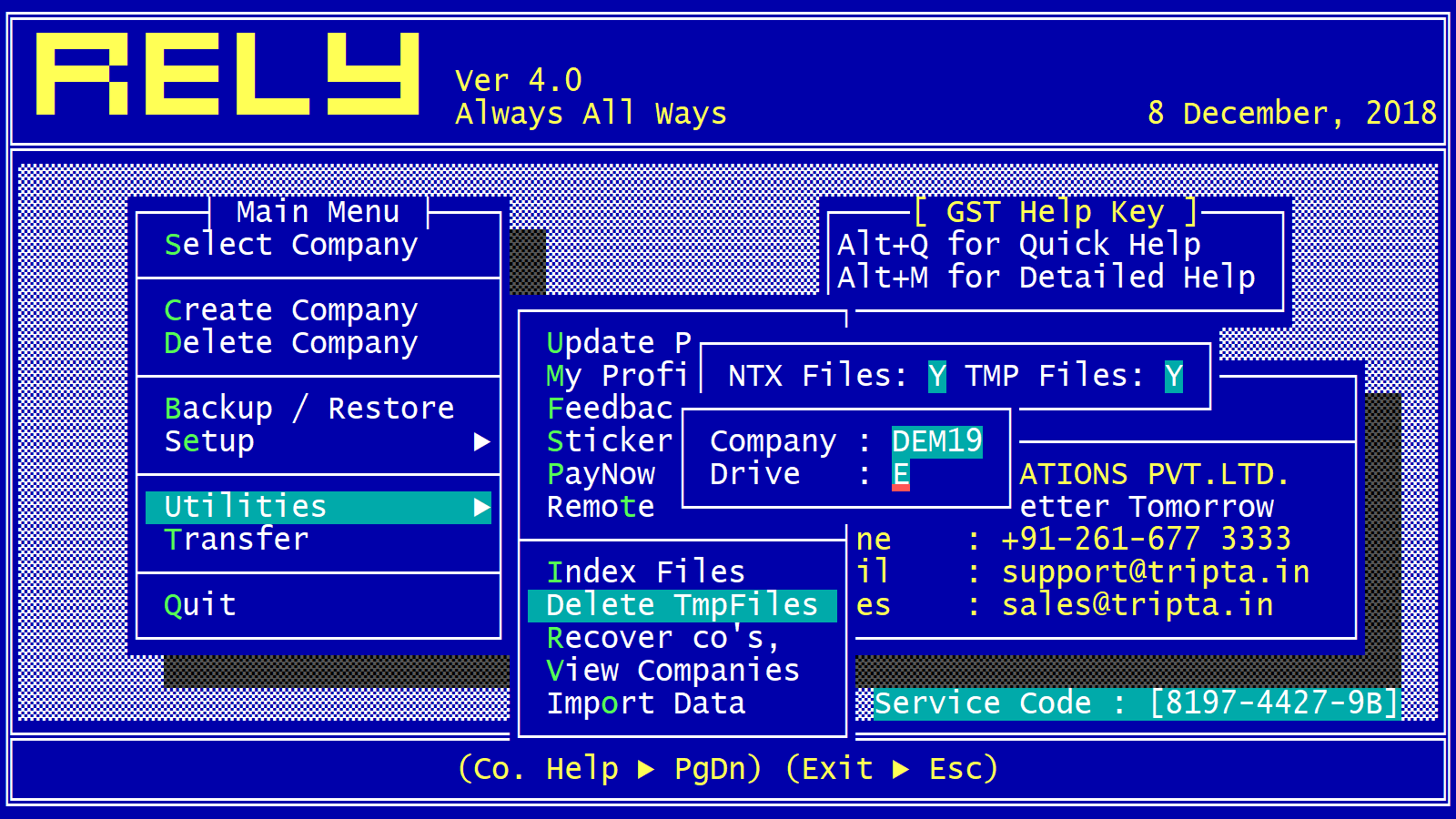This screenshot has width=1456, height=819.
Task: Click Exit Esc hint
Action: click(892, 769)
